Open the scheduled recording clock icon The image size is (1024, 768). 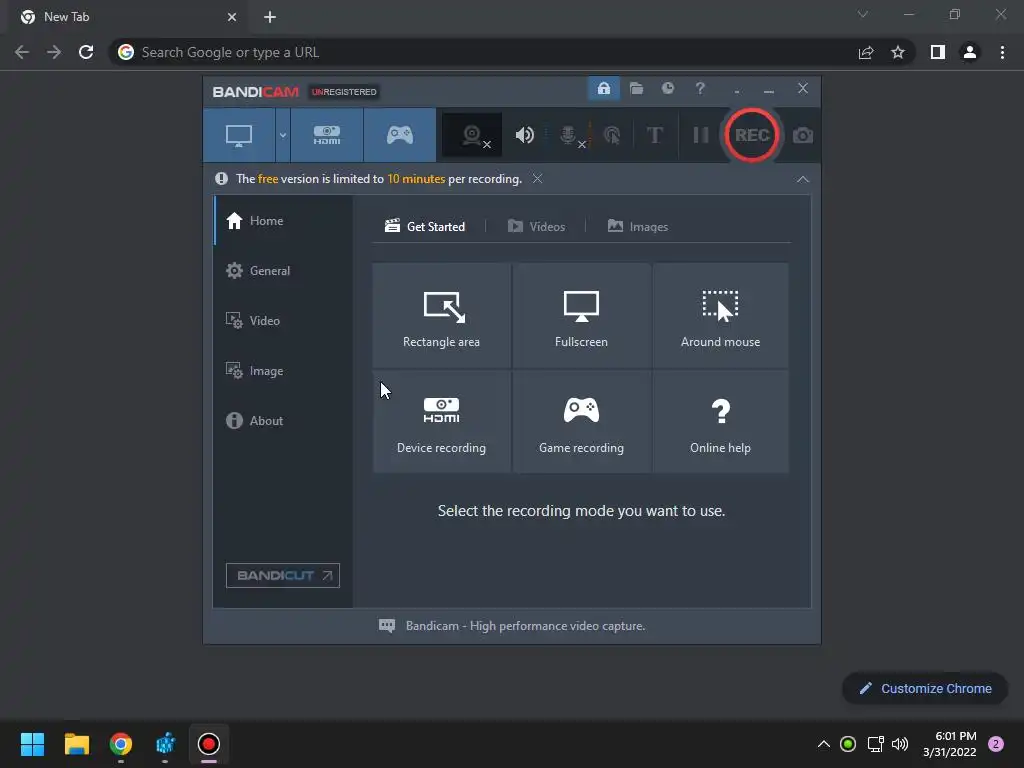667,88
